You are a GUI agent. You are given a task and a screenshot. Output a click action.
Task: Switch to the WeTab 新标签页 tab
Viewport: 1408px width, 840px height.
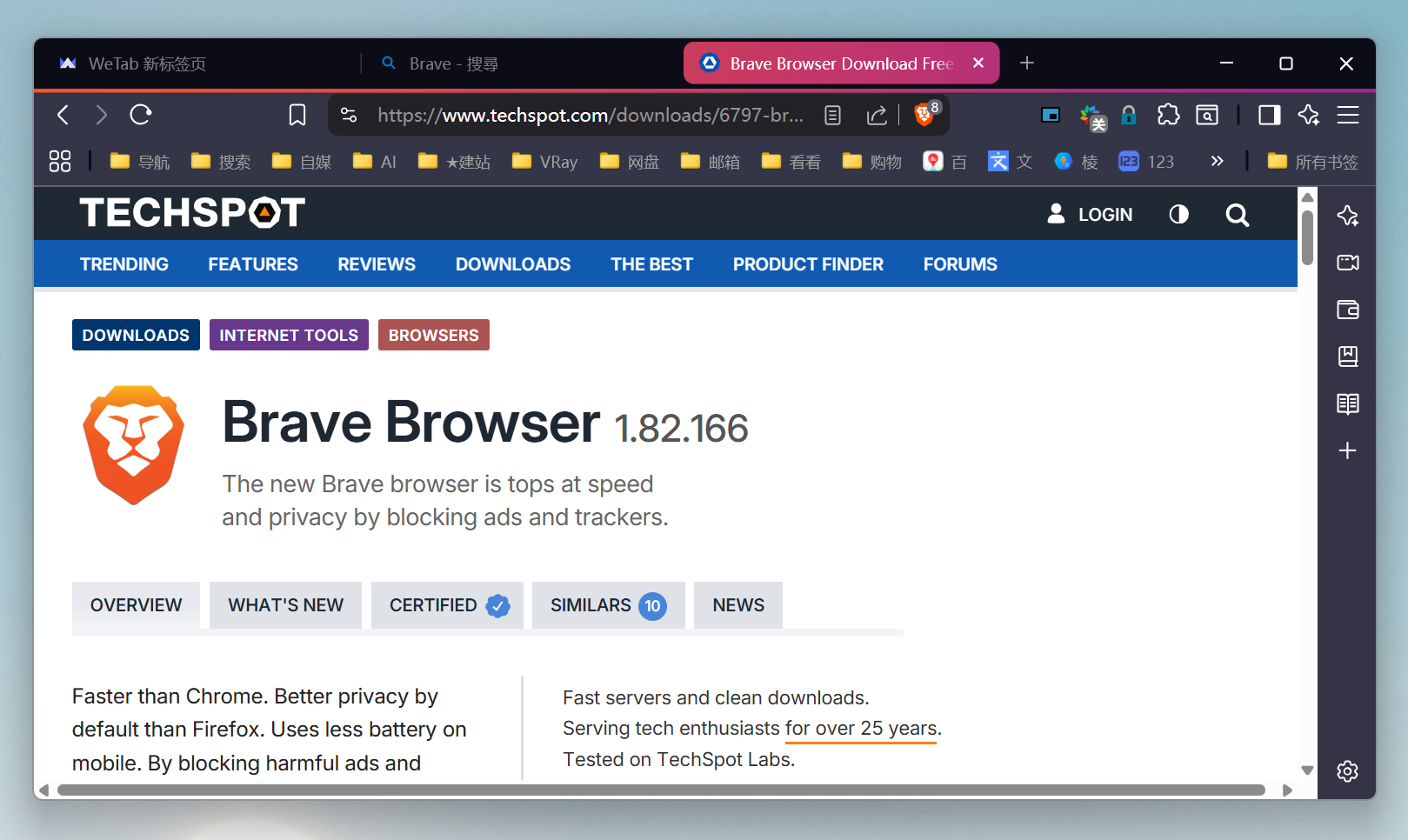click(148, 63)
